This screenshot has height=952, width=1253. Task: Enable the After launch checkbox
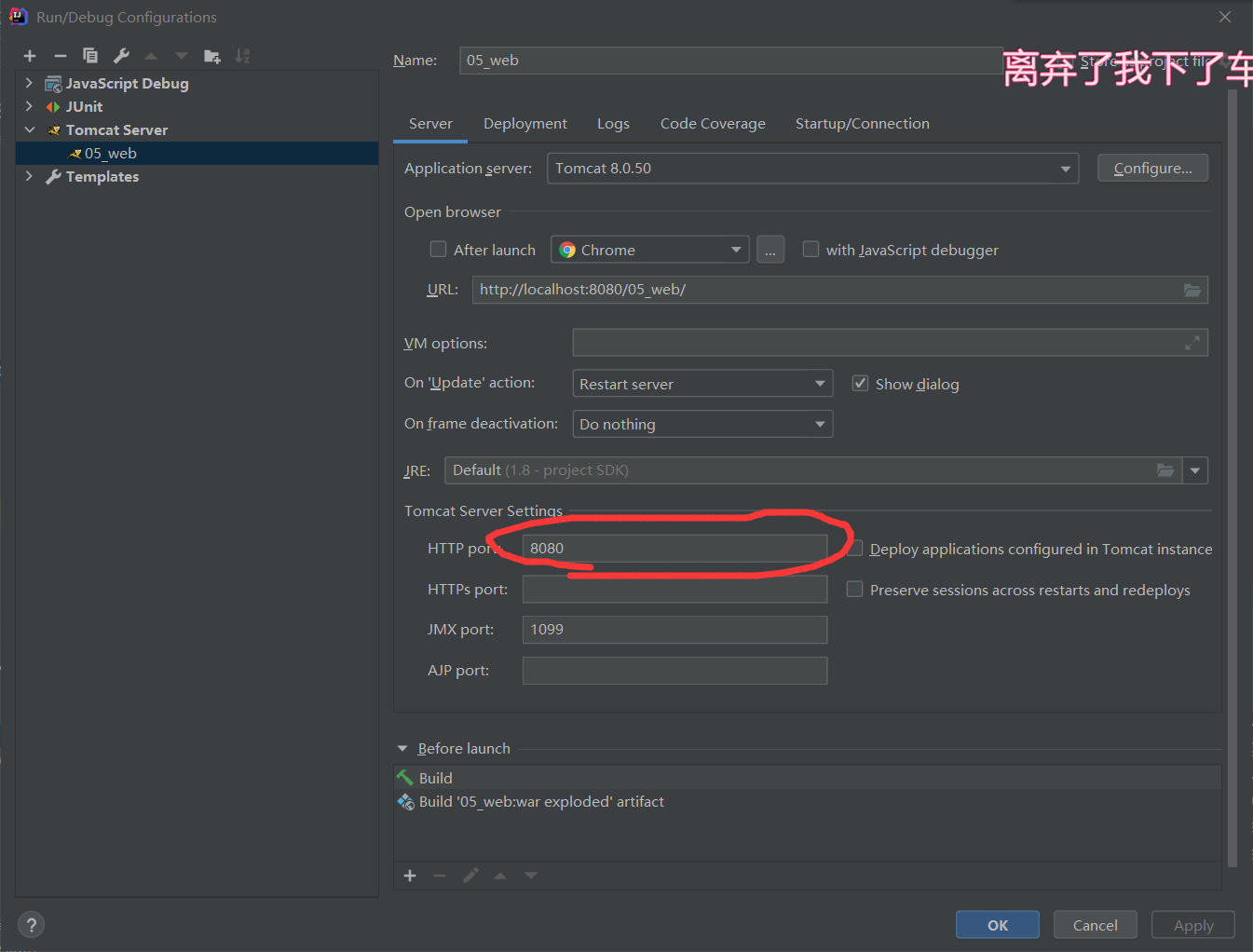(x=438, y=250)
